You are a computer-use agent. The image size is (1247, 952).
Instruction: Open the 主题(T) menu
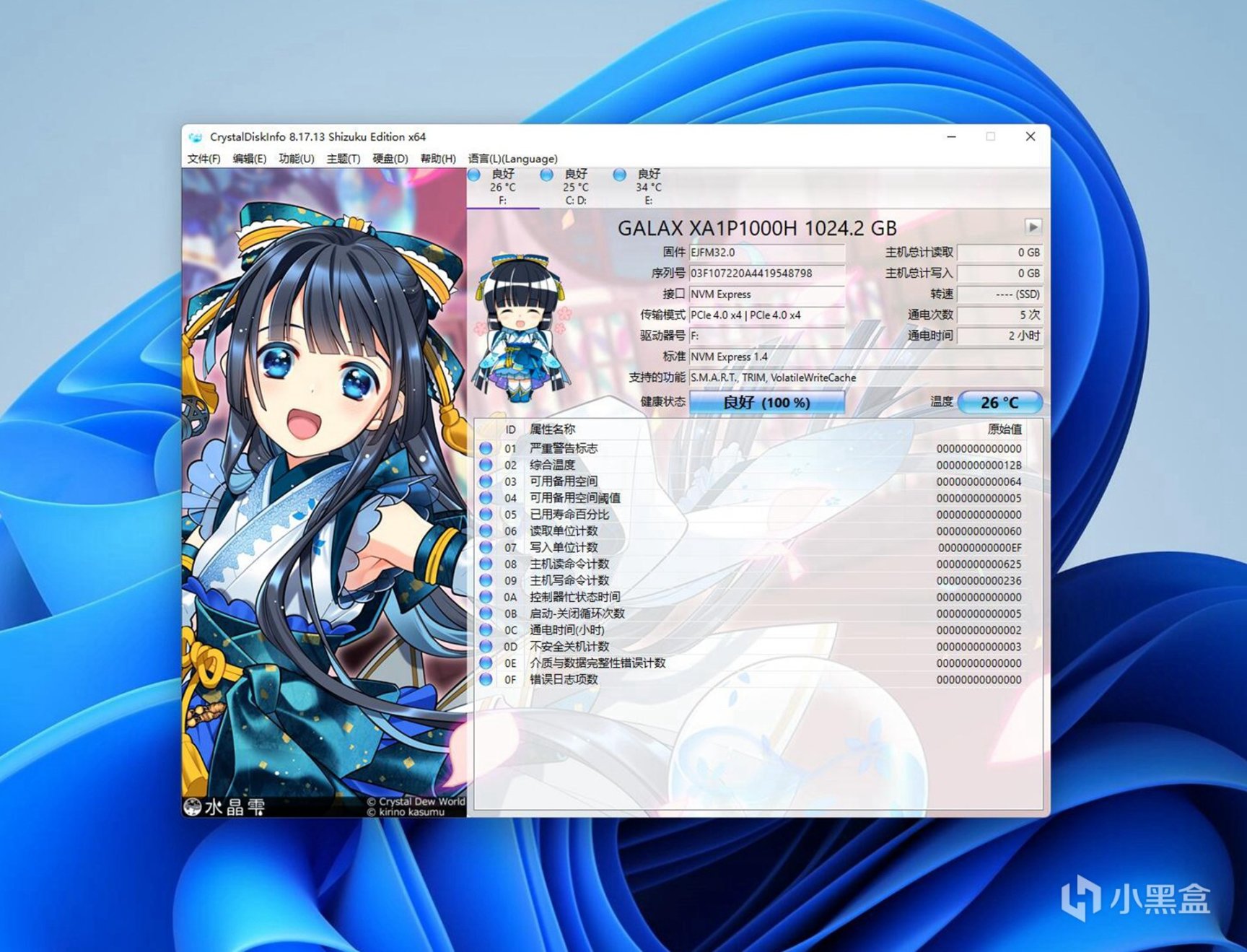[x=343, y=159]
